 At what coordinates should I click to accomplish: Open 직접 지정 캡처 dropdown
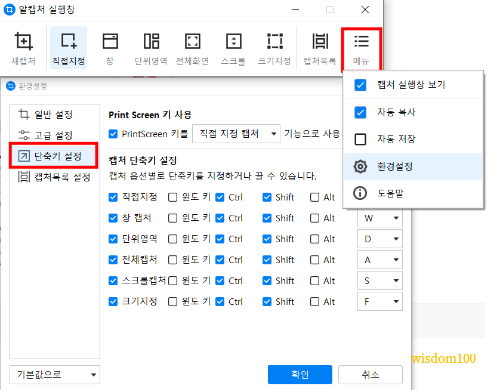[x=236, y=134]
